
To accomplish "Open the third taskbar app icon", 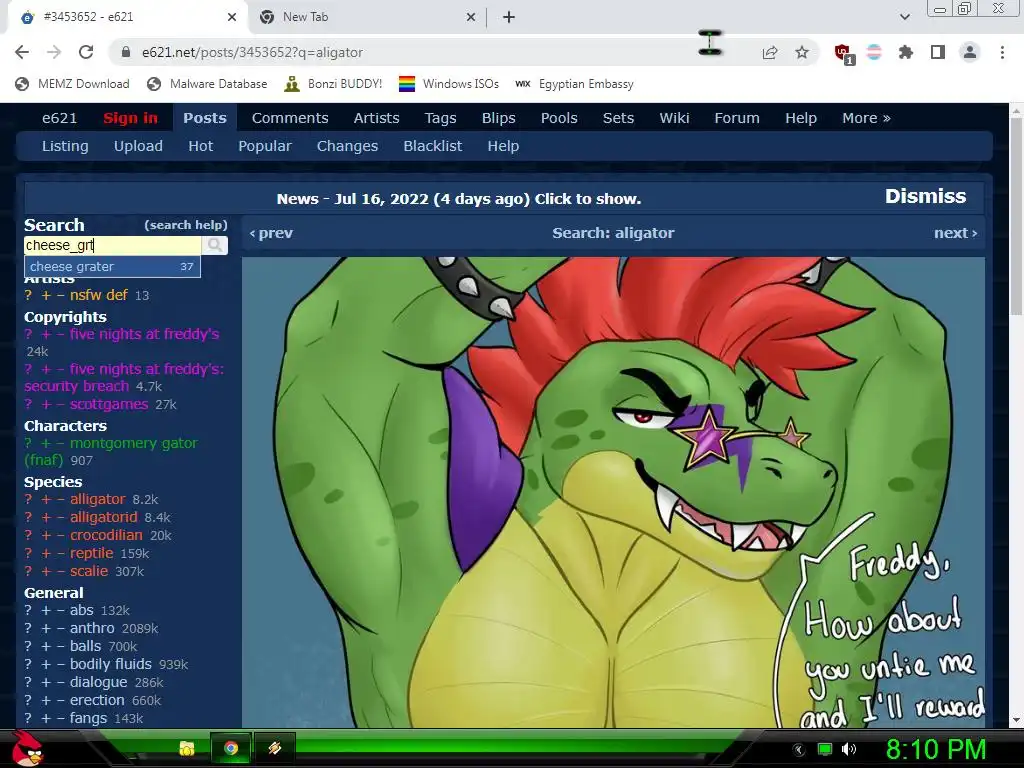I will click(274, 748).
